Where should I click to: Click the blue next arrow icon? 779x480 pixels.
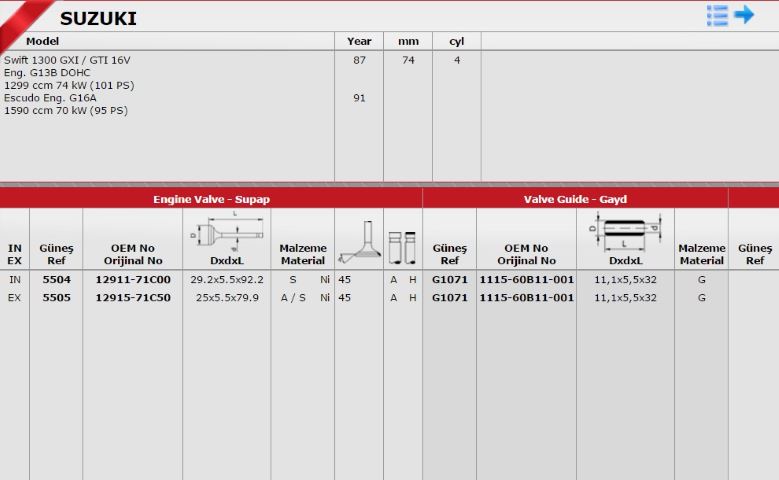(744, 14)
